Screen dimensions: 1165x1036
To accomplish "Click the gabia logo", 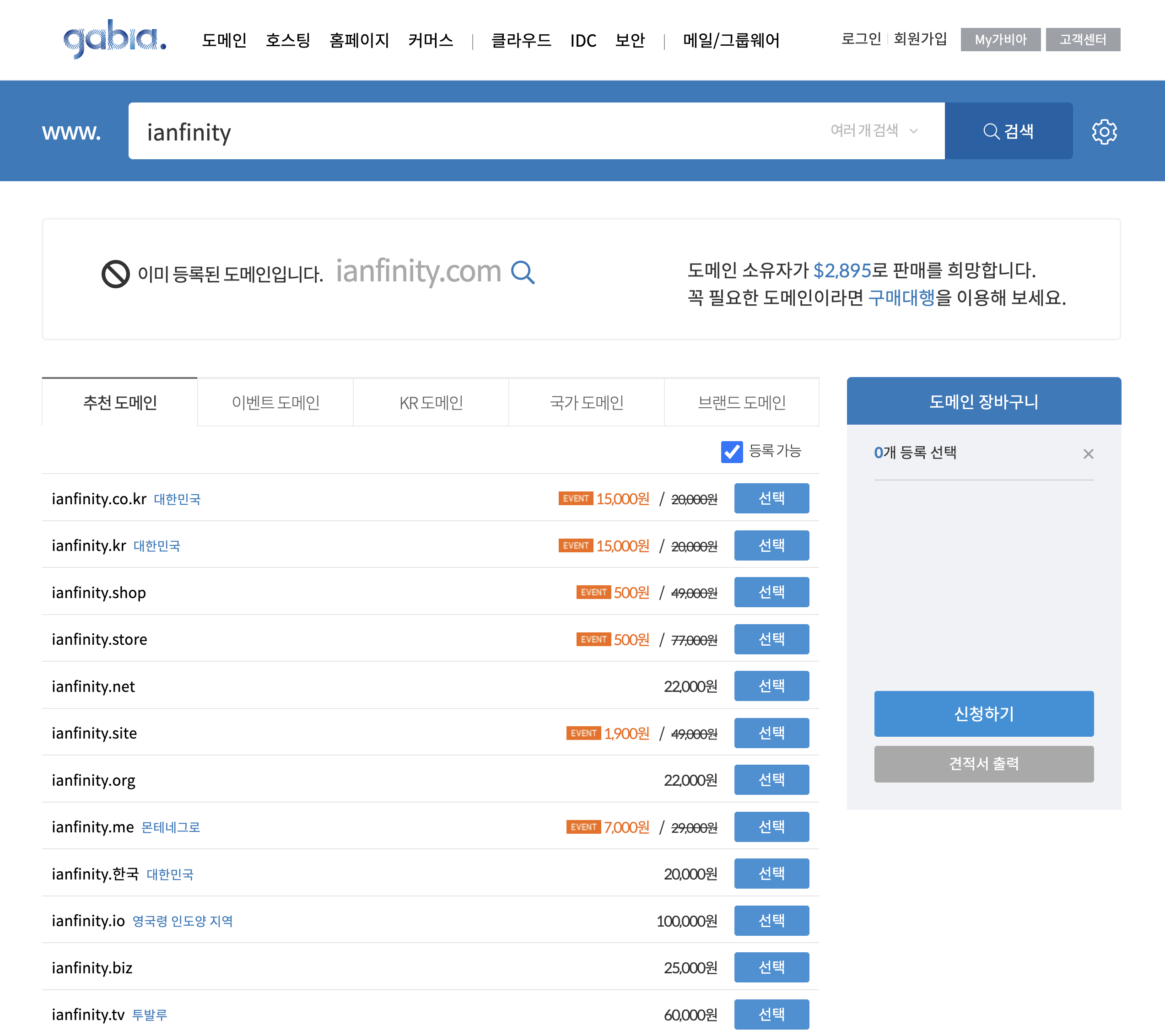I will tap(114, 39).
